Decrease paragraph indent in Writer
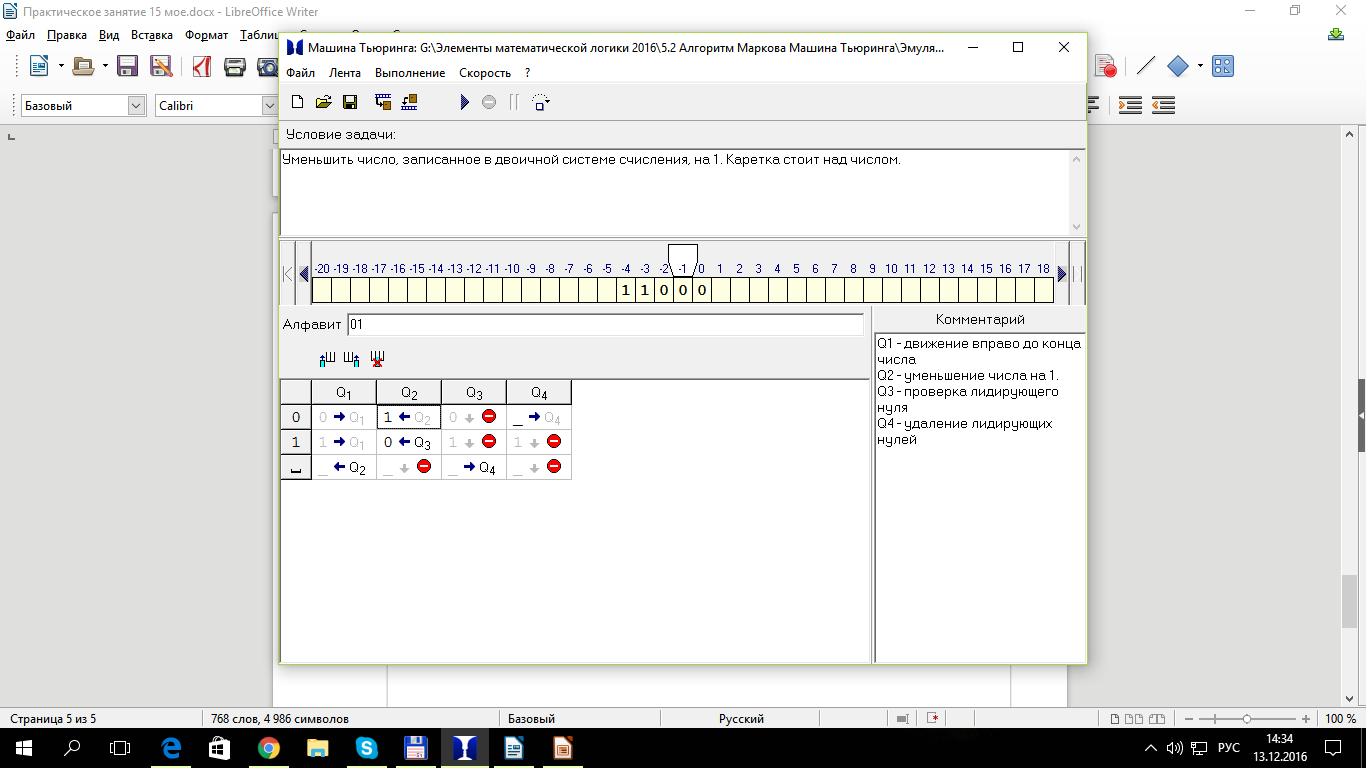 tap(1163, 105)
